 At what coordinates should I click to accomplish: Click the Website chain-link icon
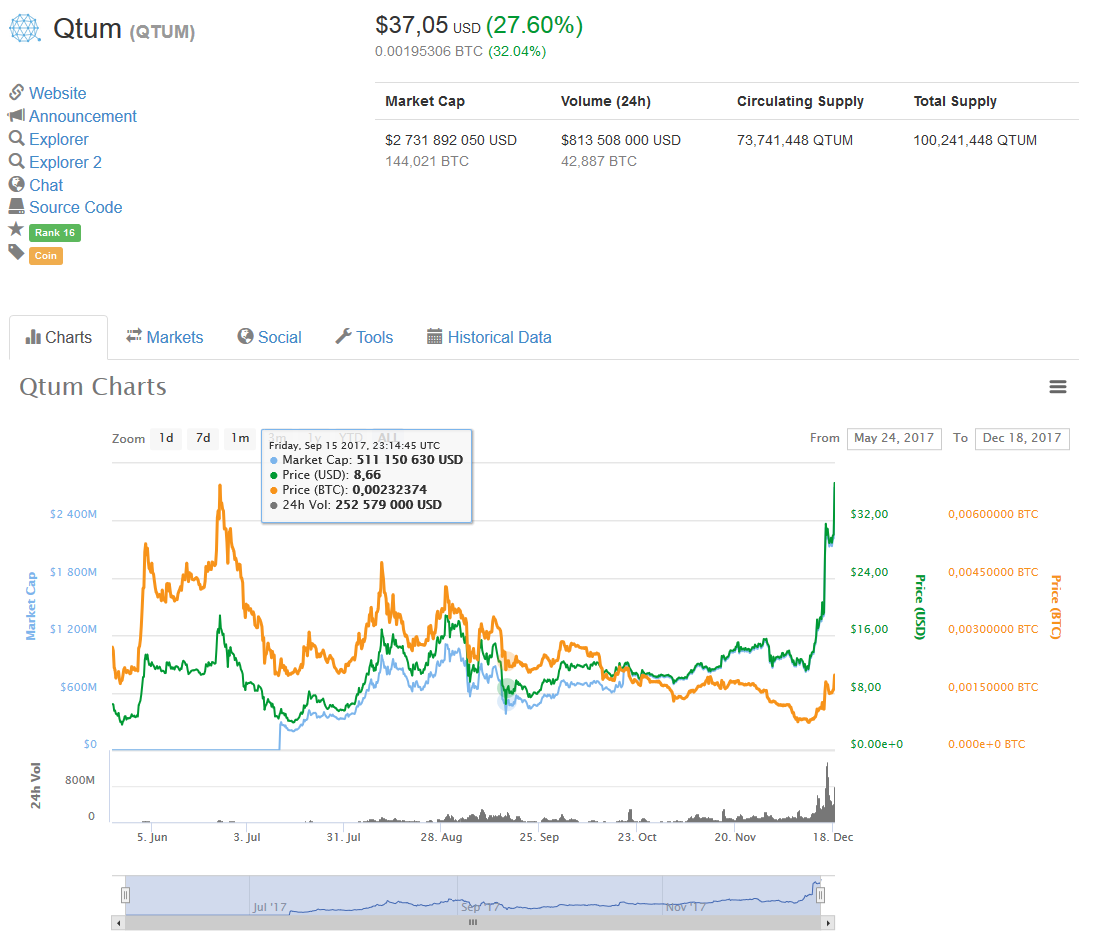[x=16, y=92]
